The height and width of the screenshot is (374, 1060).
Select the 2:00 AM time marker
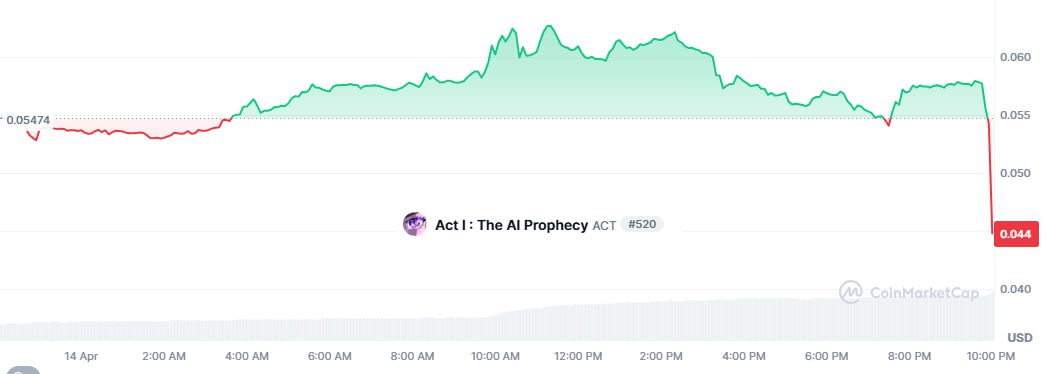(x=164, y=356)
